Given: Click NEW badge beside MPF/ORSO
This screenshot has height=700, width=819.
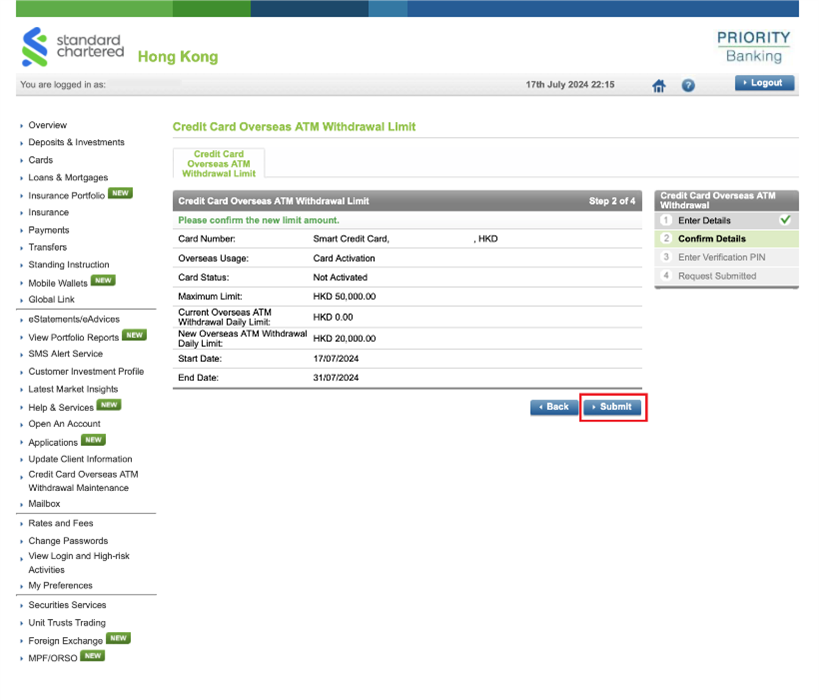Looking at the screenshot, I should (x=92, y=656).
